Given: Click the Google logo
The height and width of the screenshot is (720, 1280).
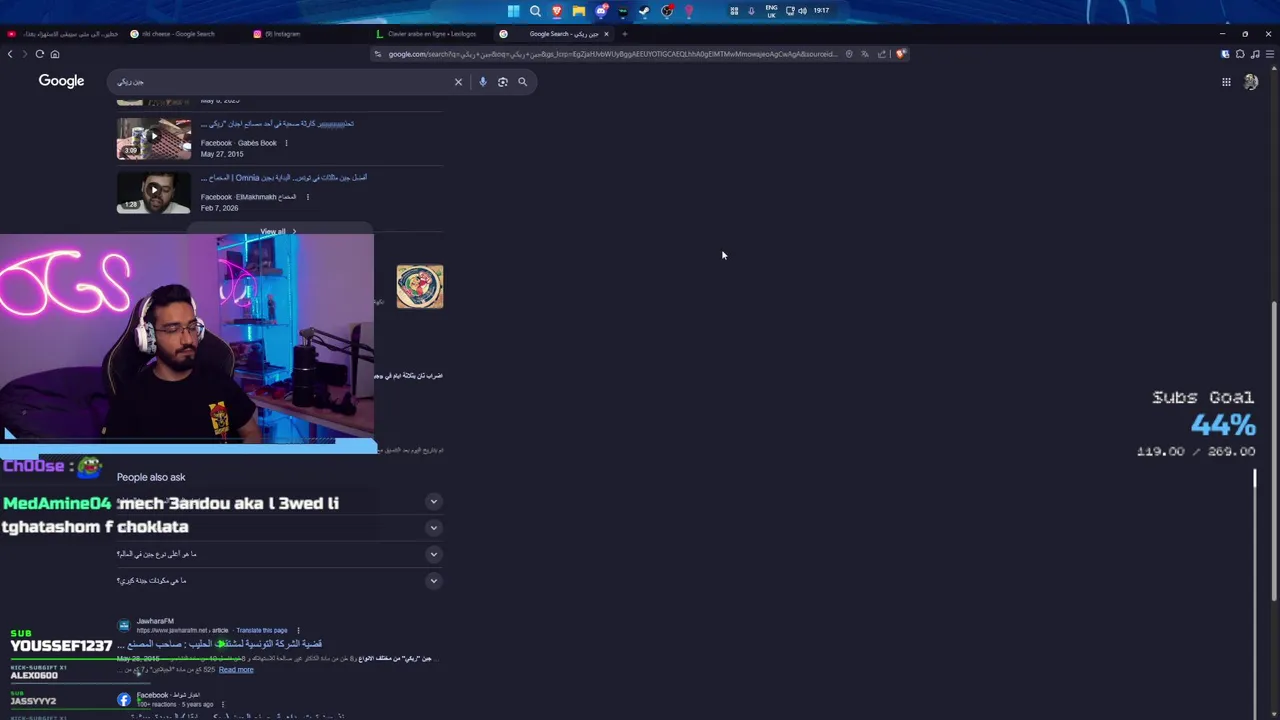Looking at the screenshot, I should (61, 81).
